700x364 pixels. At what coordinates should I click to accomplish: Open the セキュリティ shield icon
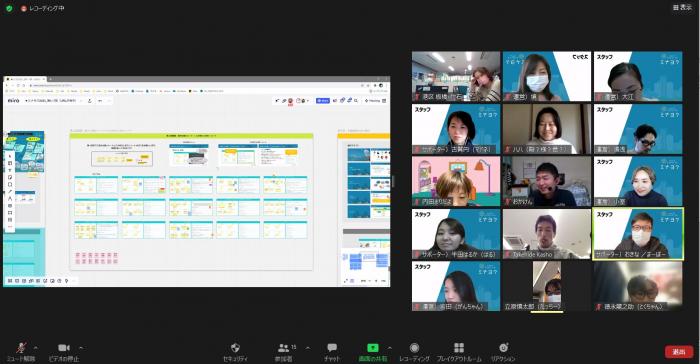point(235,347)
